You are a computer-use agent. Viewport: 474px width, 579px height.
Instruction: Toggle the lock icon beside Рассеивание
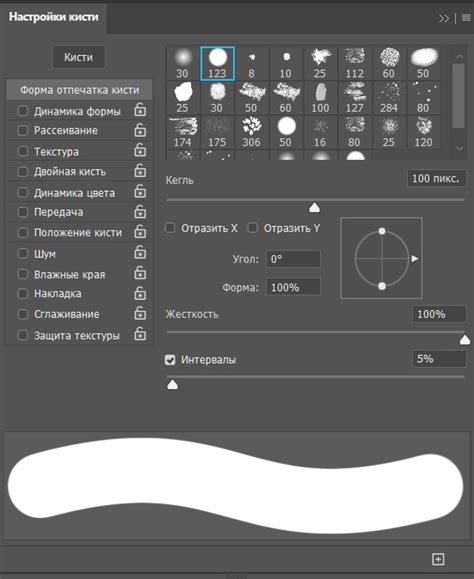point(140,130)
